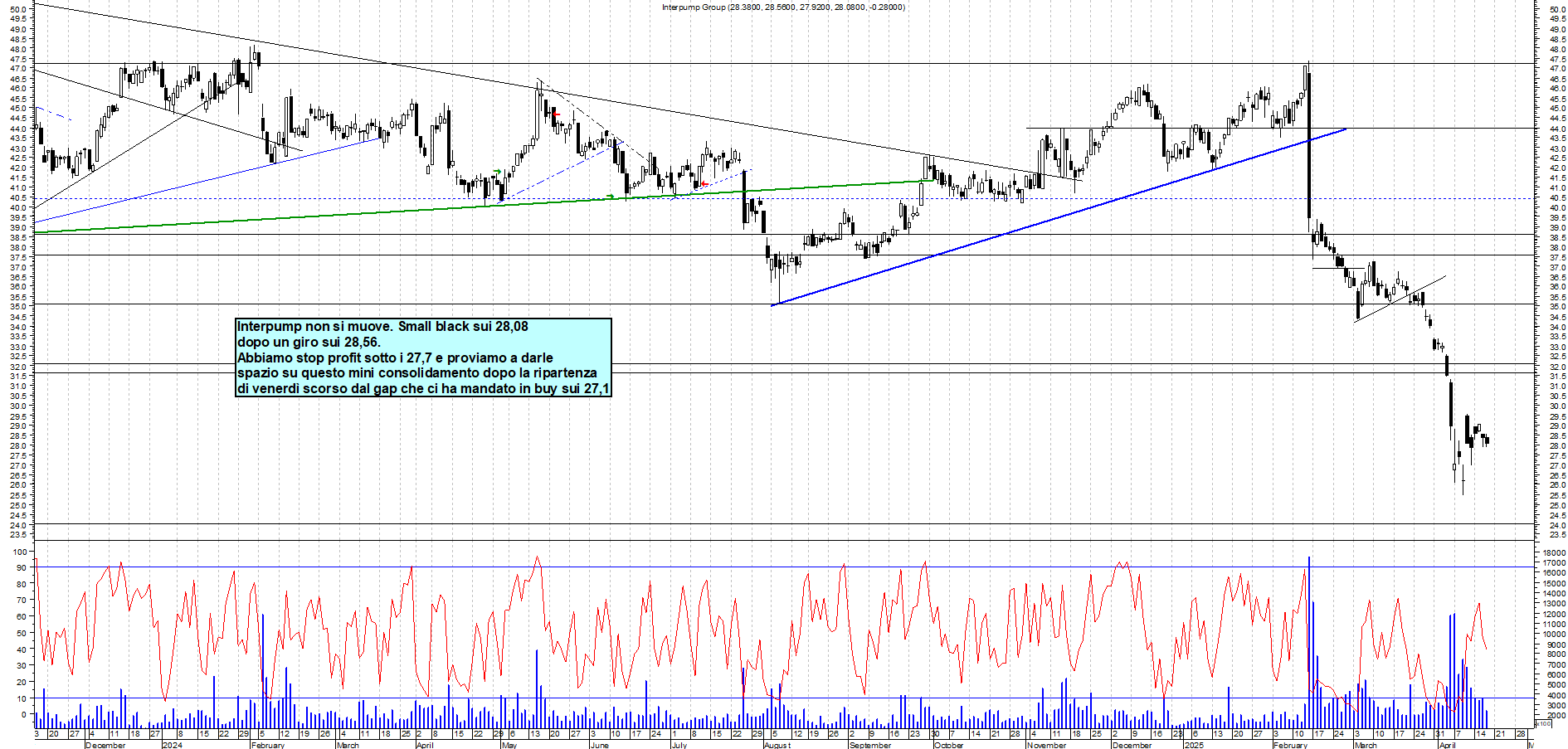Image resolution: width=1568 pixels, height=749 pixels.
Task: Click the 10000 volume axis value
Action: [1555, 635]
